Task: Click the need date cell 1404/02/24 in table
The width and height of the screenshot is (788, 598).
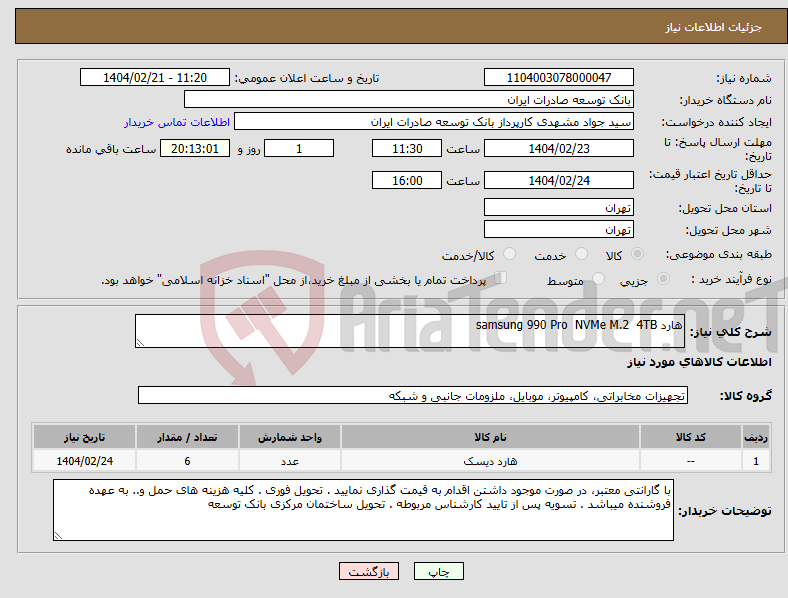Action: (x=84, y=461)
